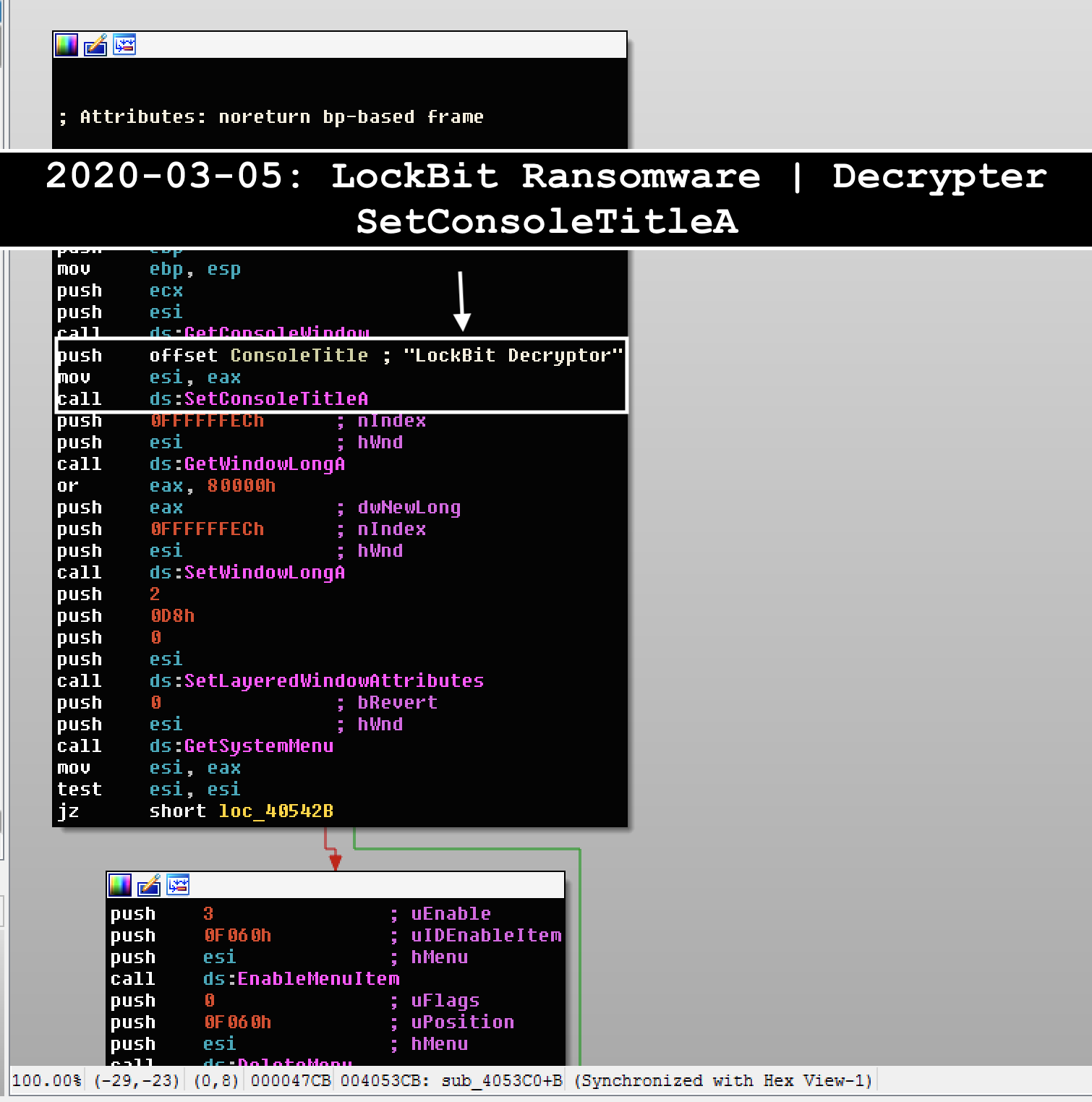
Task: Click the GetSystemMenu import name
Action: 258,746
